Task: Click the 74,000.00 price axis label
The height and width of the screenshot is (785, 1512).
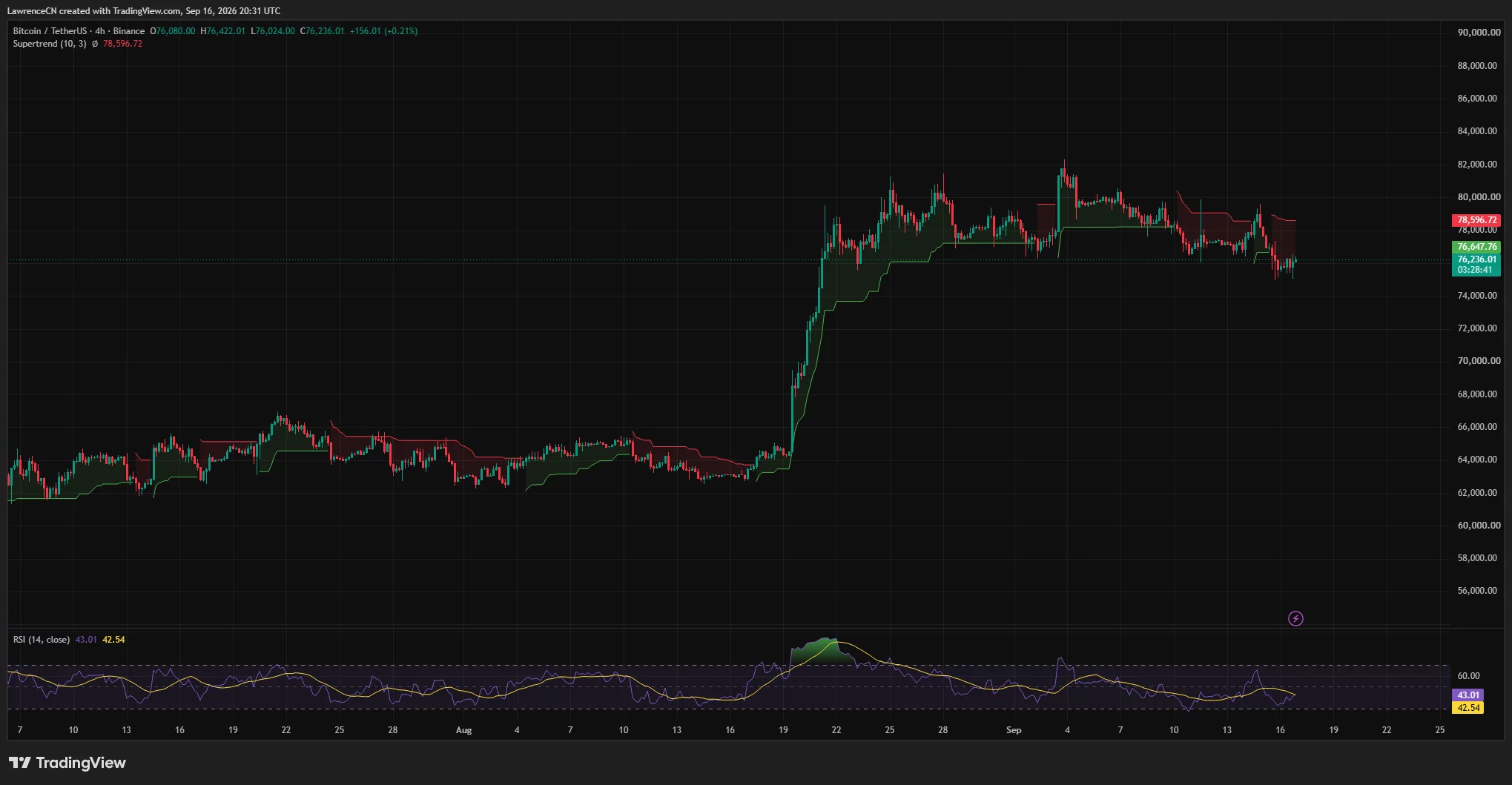Action: point(1477,296)
